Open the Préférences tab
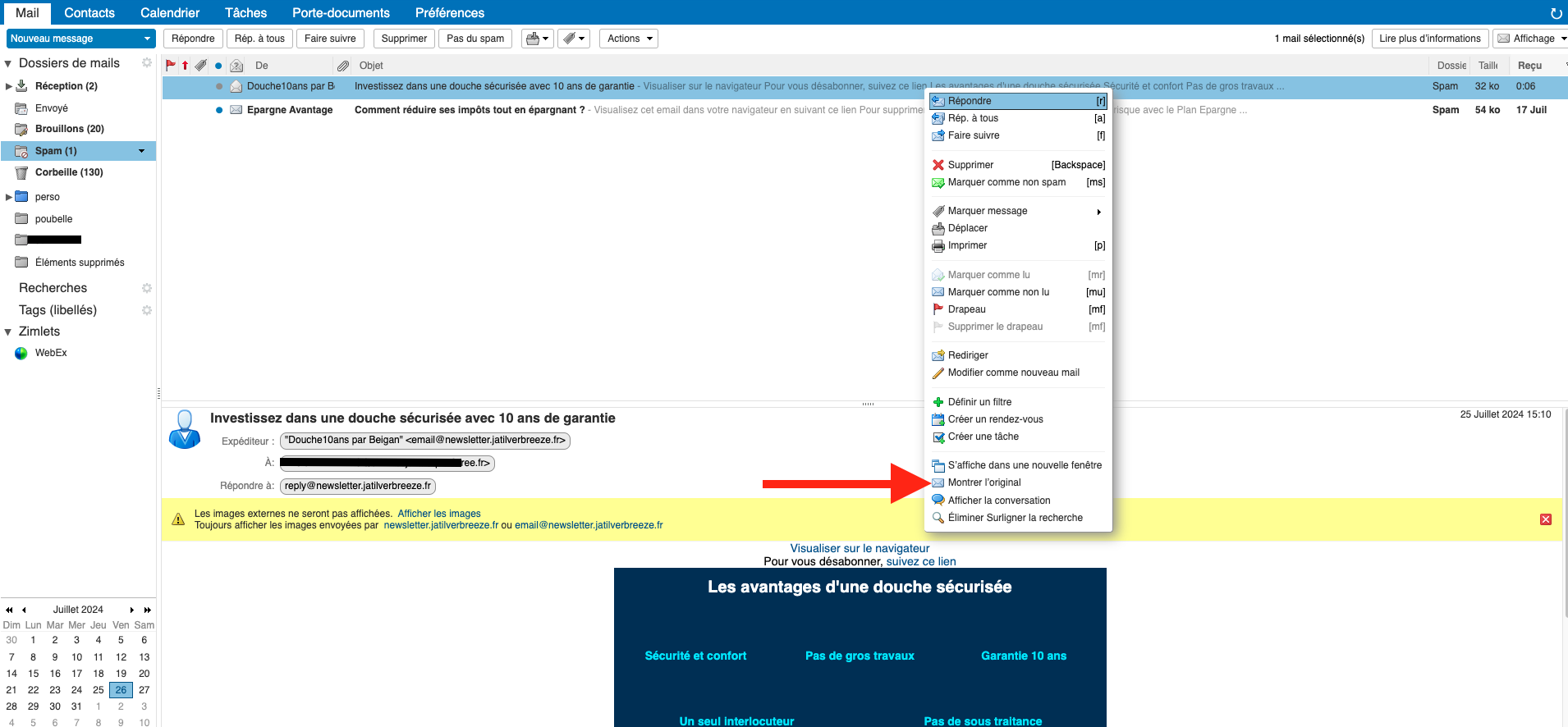The image size is (1568, 727). coord(450,13)
